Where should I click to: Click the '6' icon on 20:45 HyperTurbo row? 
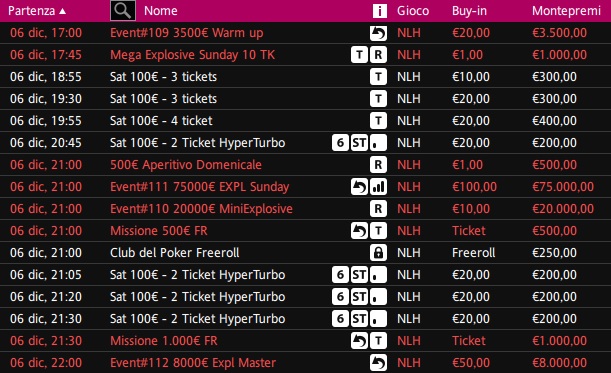[340, 143]
